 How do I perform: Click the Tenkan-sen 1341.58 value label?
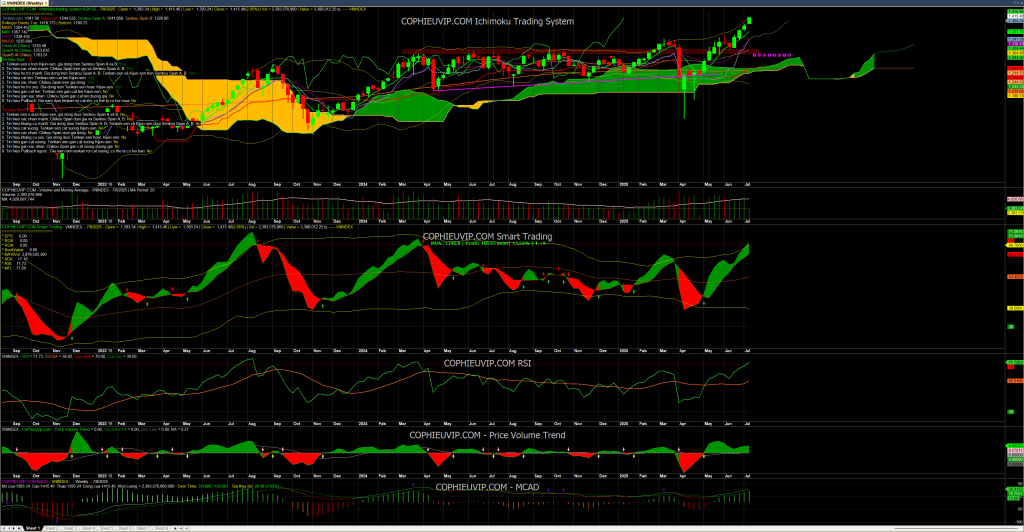(20, 18)
